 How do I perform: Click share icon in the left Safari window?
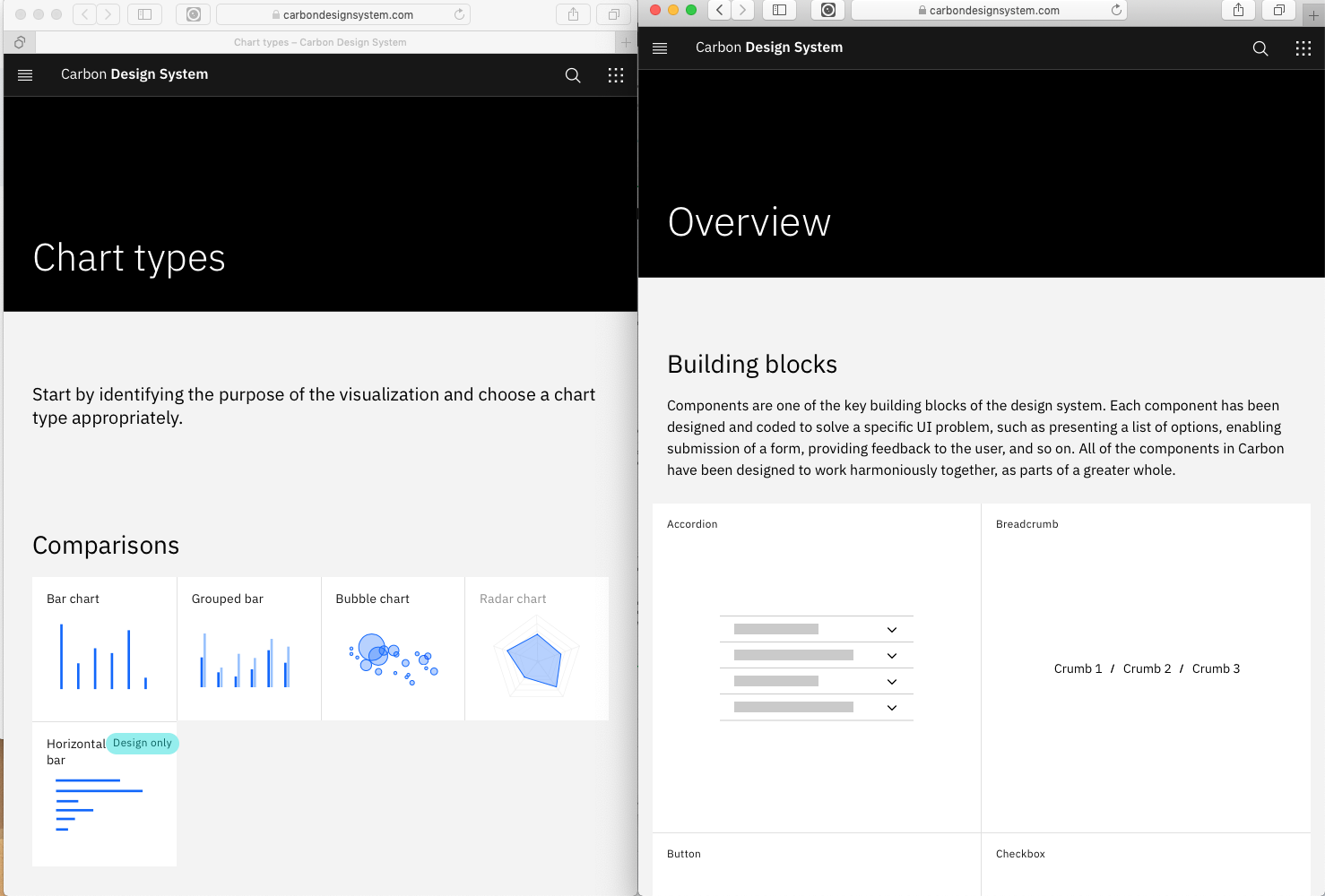[x=574, y=14]
